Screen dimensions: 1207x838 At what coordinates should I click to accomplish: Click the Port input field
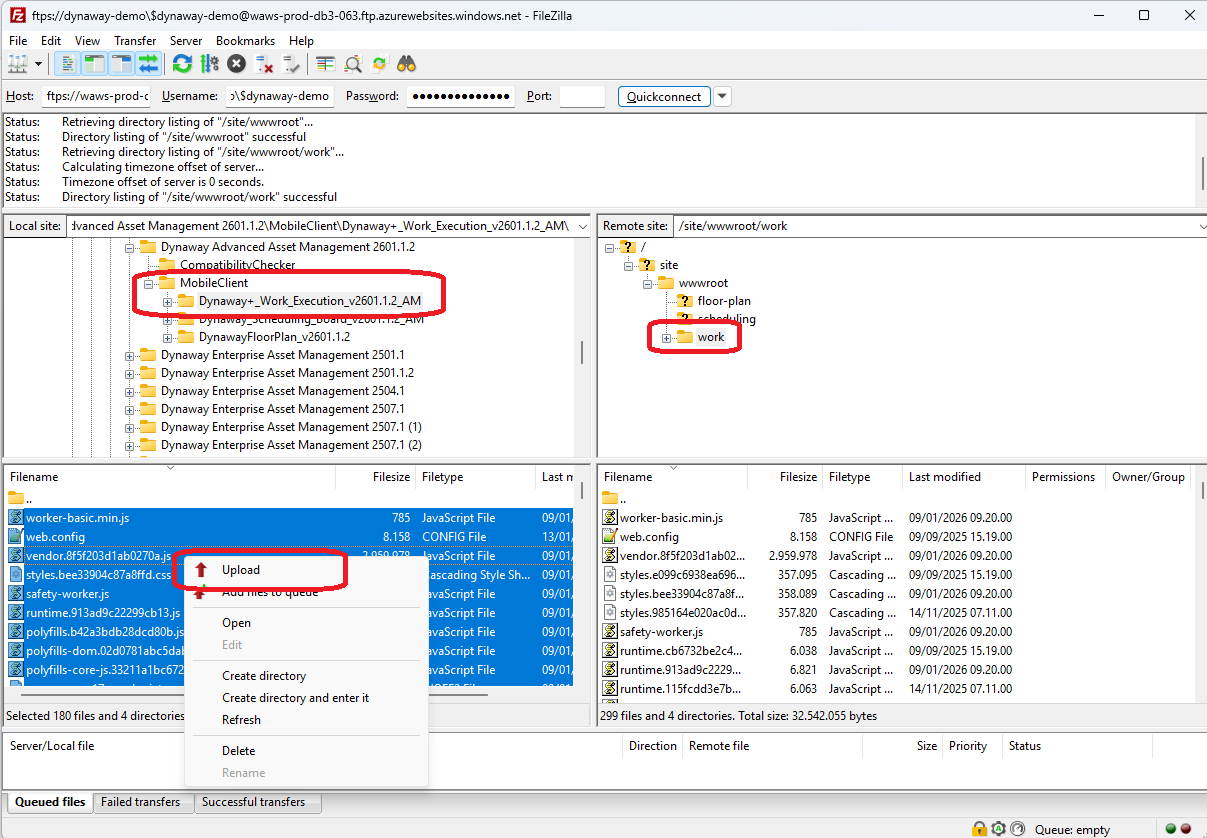[581, 96]
